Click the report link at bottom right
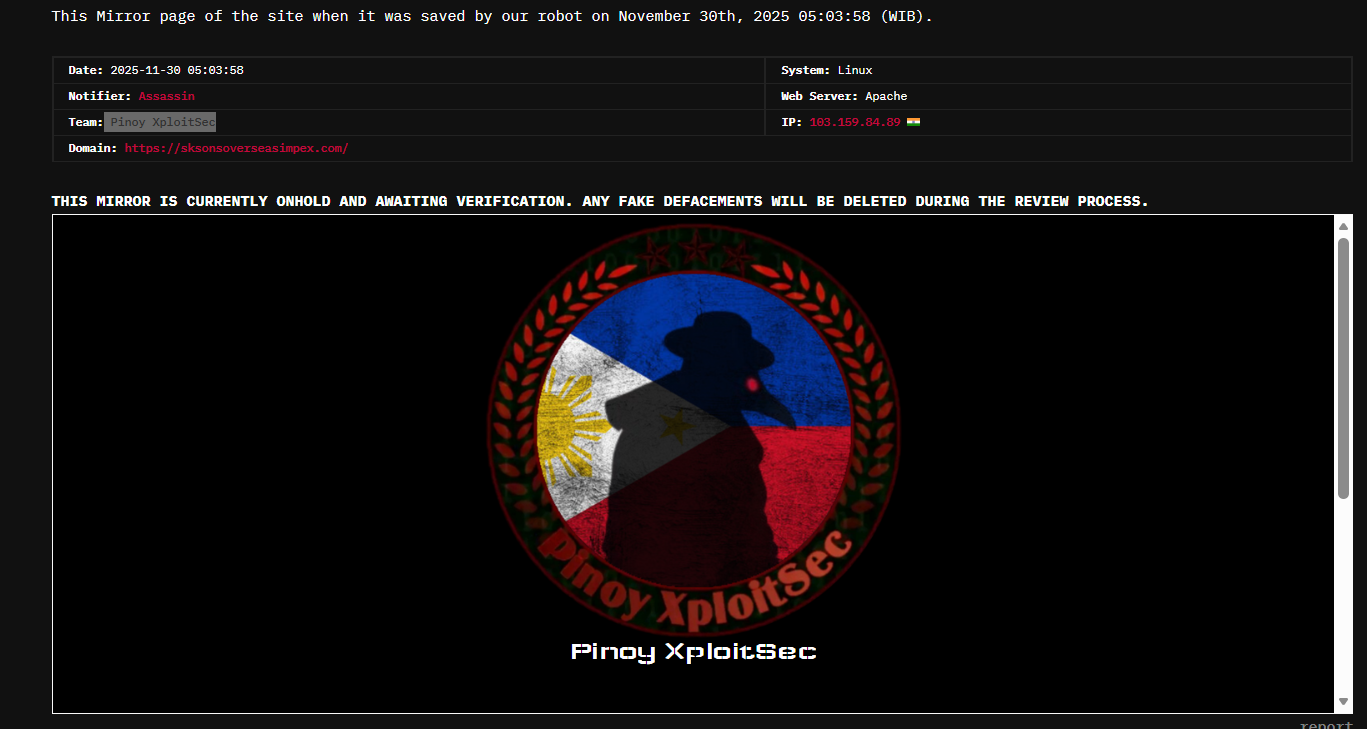This screenshot has height=729, width=1367. (1327, 723)
